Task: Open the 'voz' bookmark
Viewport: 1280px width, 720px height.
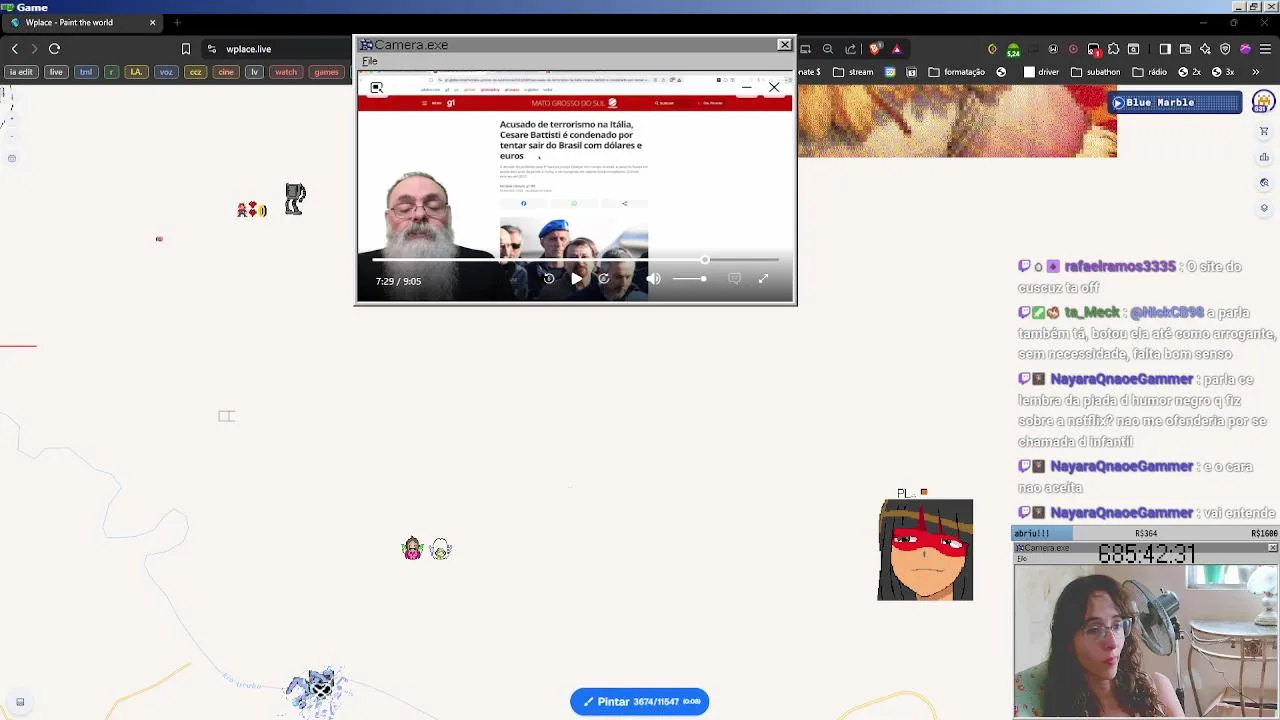Action: [x=166, y=72]
